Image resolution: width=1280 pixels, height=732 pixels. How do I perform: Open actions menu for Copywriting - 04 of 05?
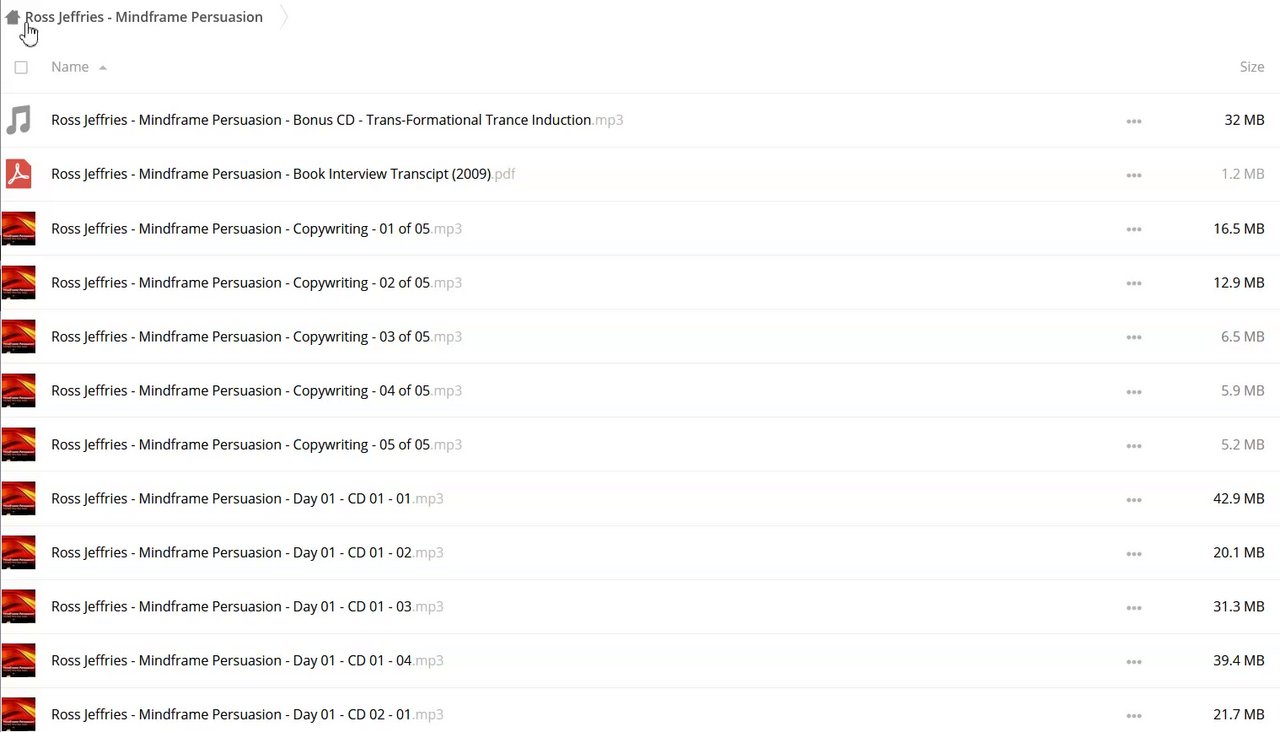point(1134,391)
